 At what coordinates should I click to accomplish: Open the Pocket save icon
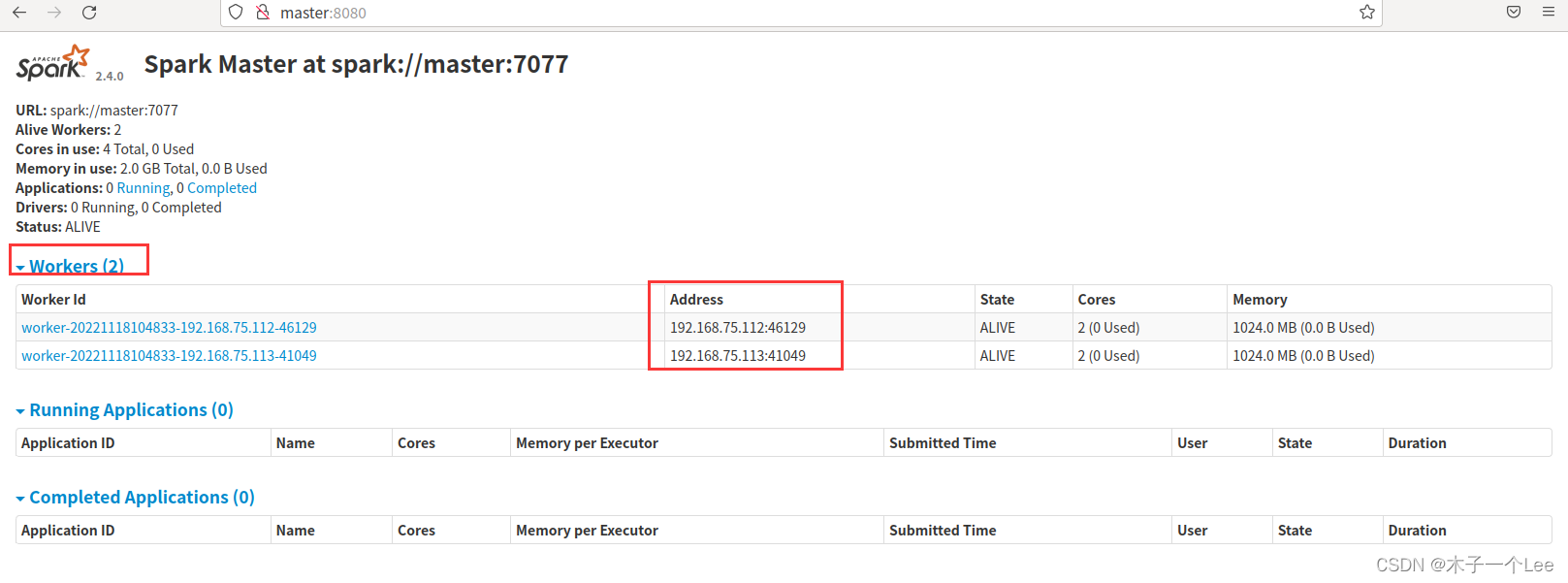[1514, 13]
